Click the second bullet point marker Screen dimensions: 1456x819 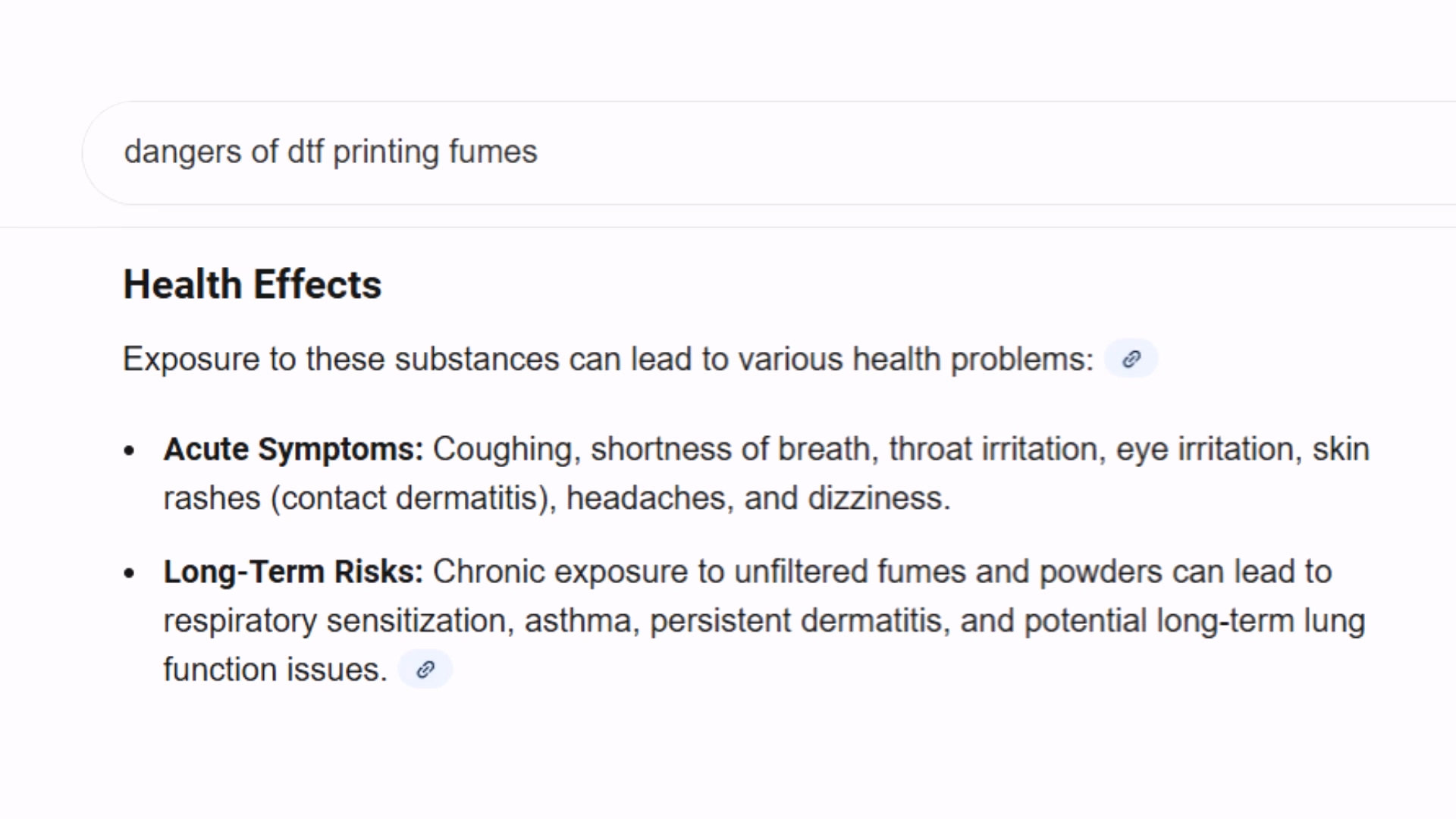click(x=130, y=572)
